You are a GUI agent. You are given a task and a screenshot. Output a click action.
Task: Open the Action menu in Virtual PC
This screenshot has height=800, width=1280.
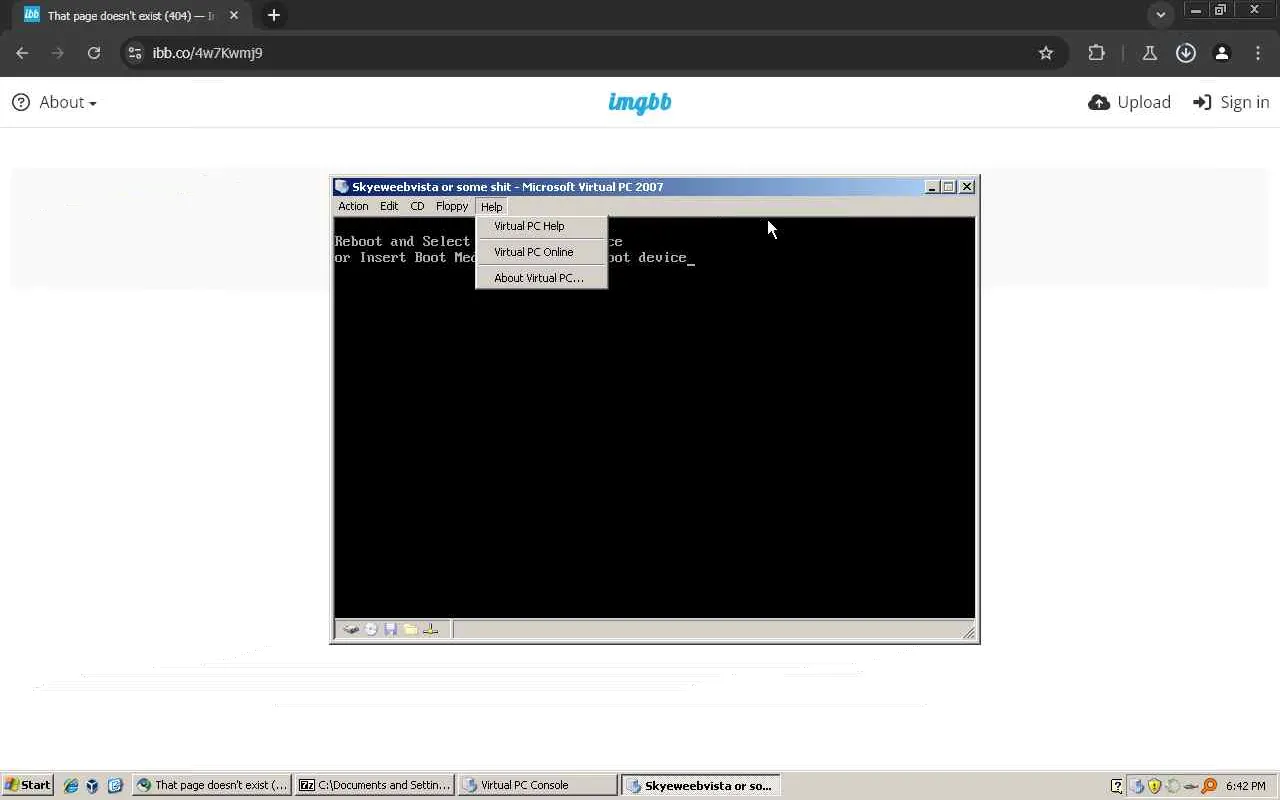(x=353, y=206)
